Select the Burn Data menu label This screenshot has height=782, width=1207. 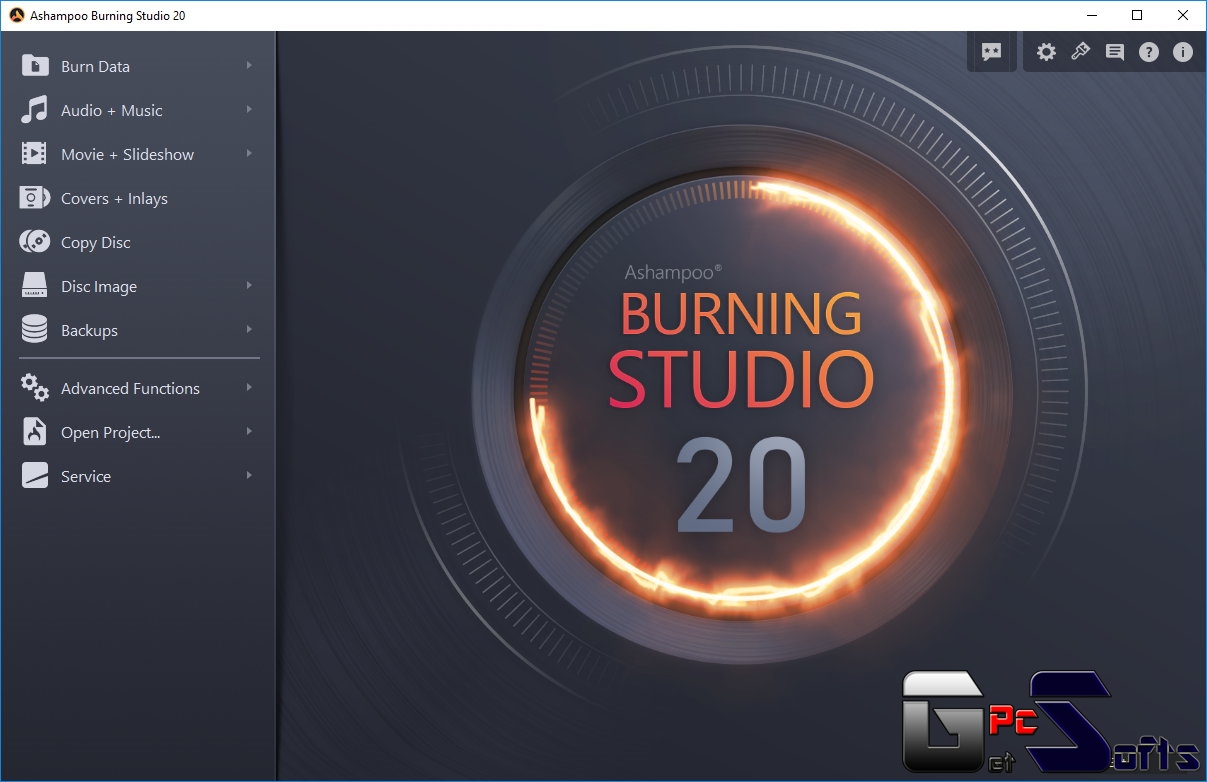point(95,67)
